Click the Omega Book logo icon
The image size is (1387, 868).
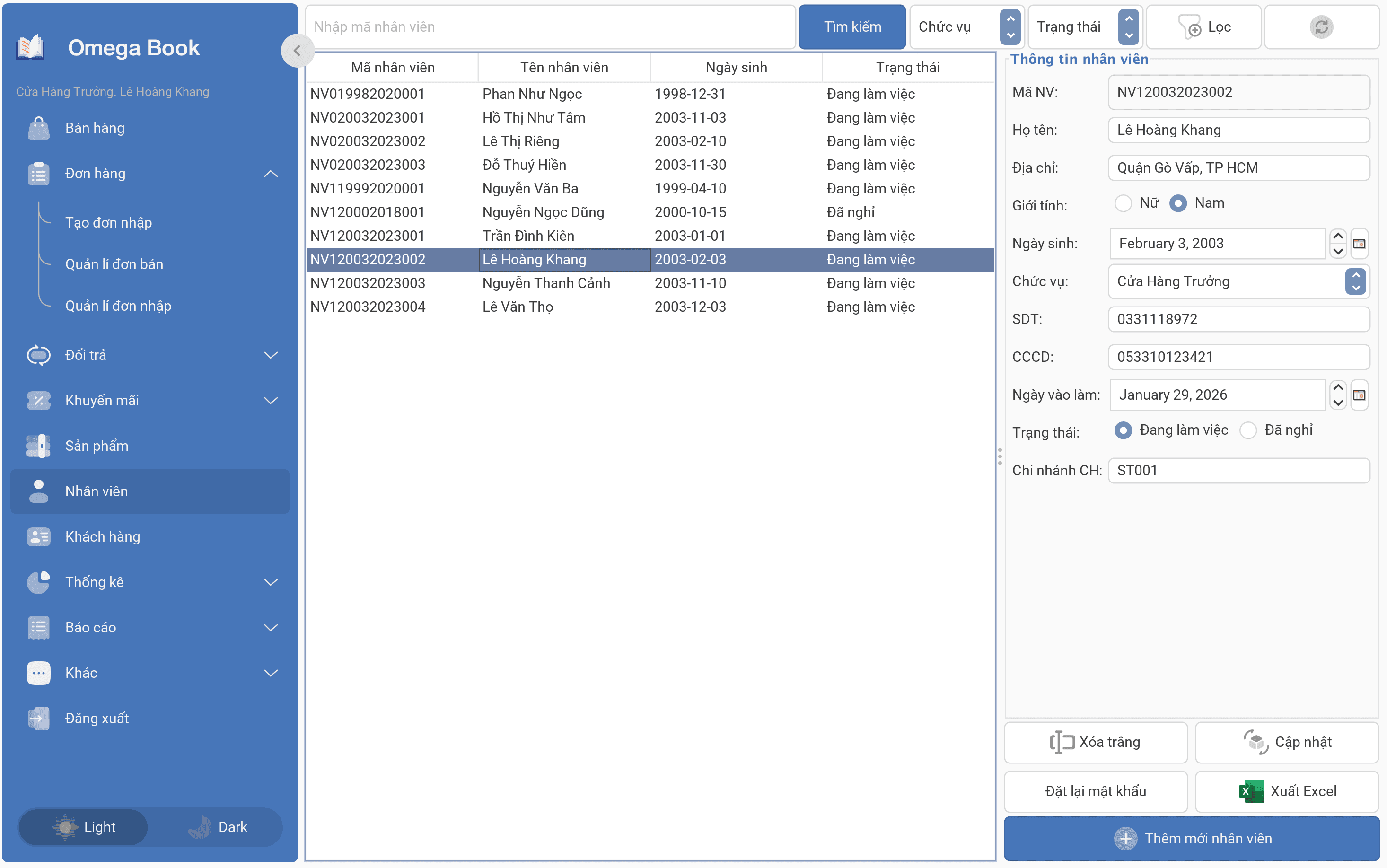pyautogui.click(x=30, y=48)
